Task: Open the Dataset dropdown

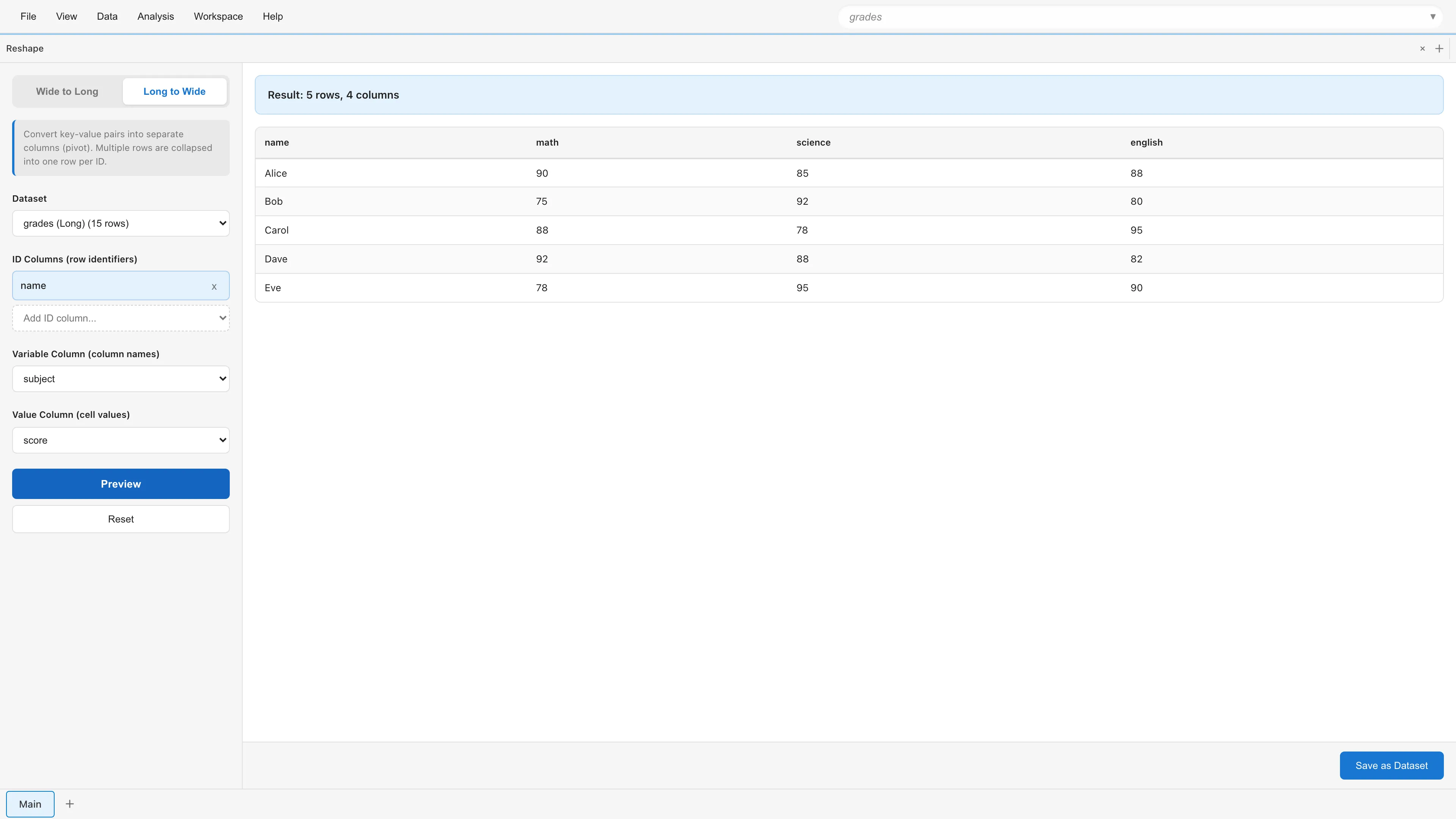Action: click(121, 223)
